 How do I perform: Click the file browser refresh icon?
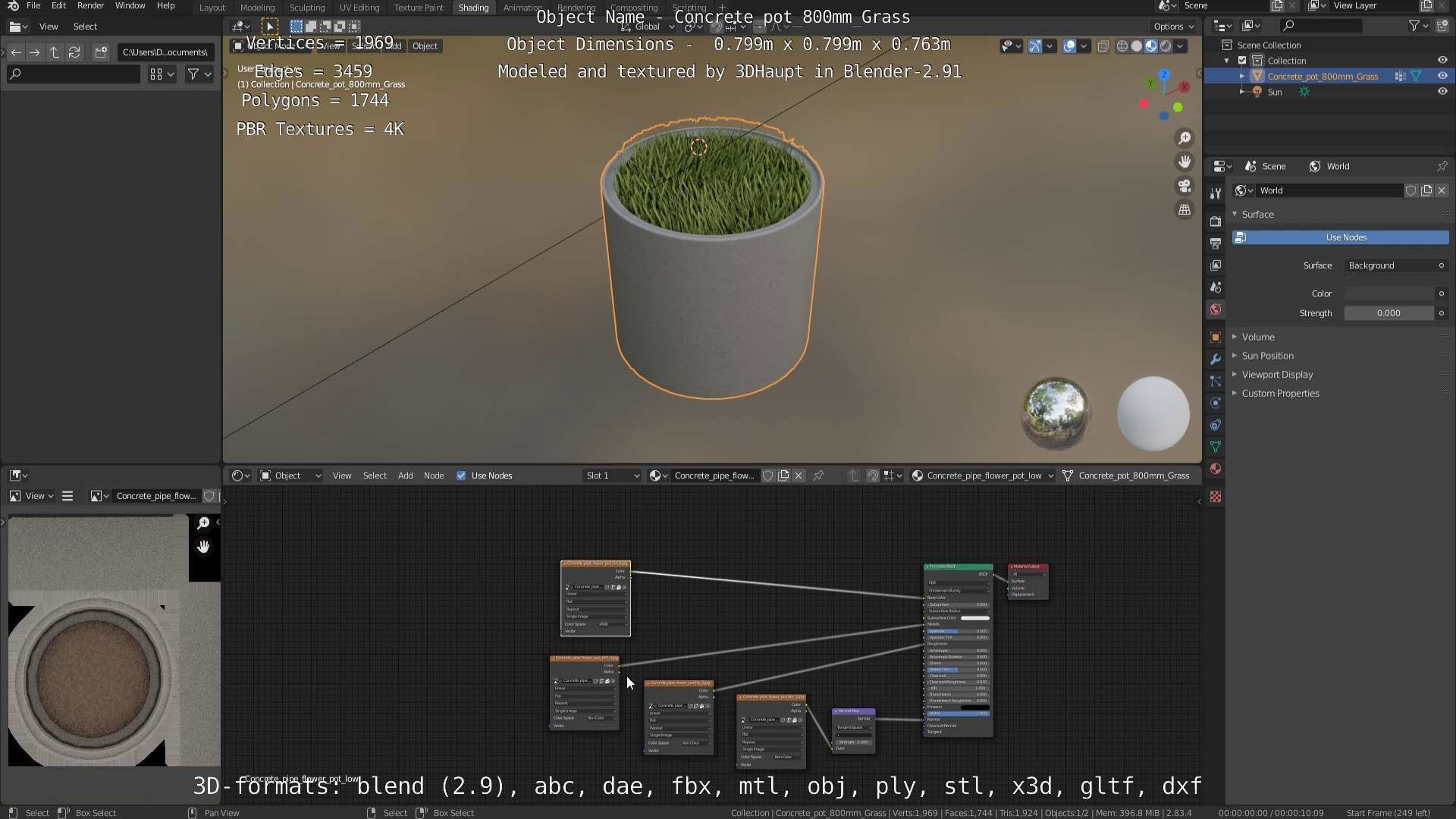tap(74, 52)
